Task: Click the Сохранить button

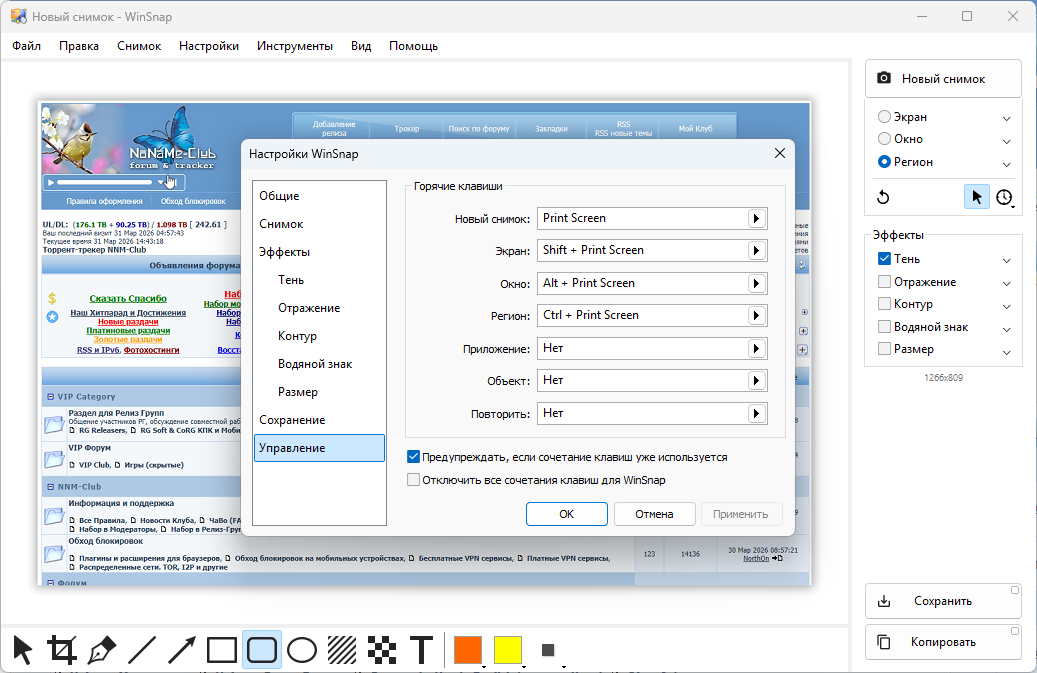Action: click(943, 602)
